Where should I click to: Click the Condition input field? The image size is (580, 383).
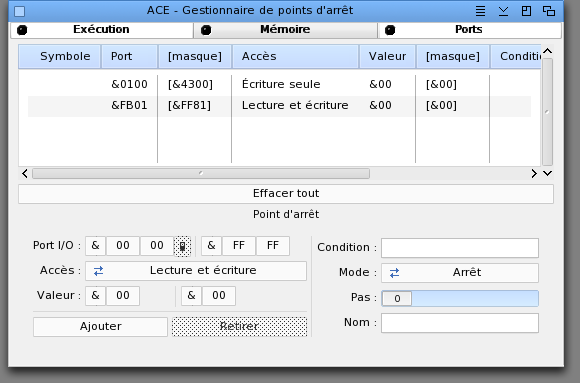click(460, 248)
